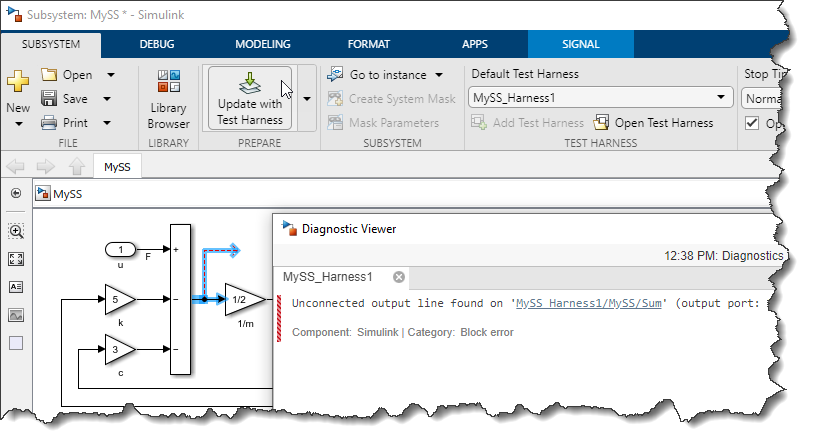The image size is (813, 445).
Task: Click the New model icon
Action: click(18, 83)
